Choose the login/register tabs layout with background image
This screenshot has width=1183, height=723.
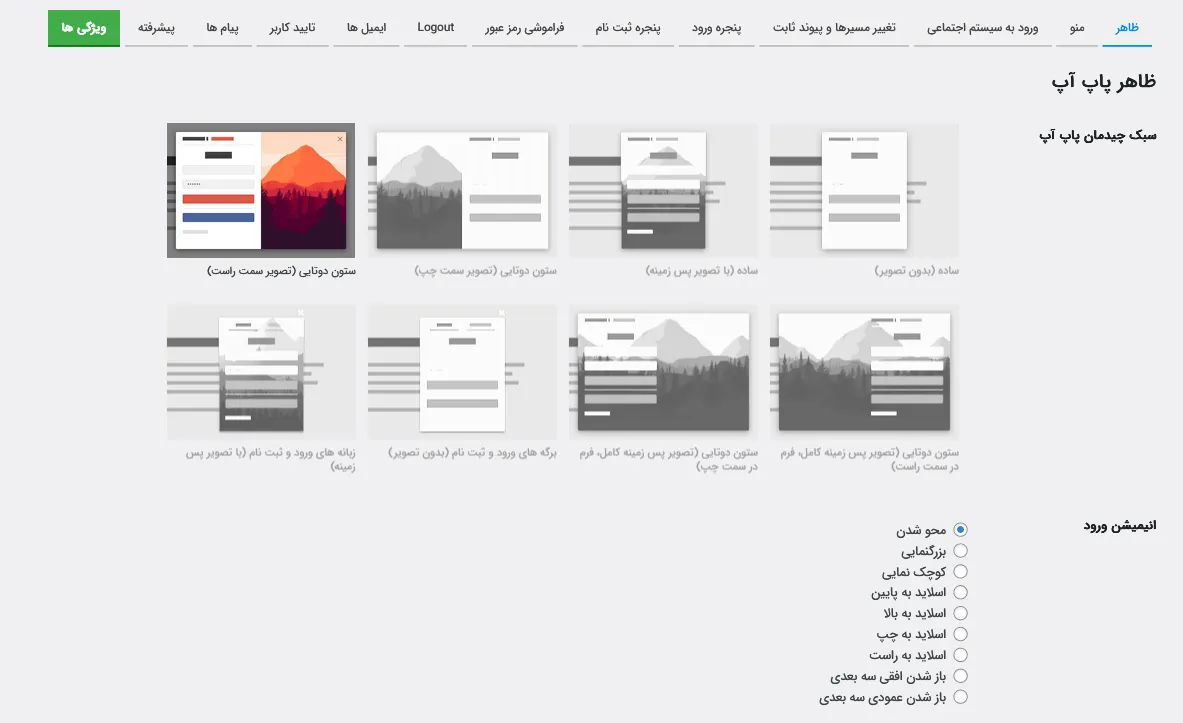(261, 372)
